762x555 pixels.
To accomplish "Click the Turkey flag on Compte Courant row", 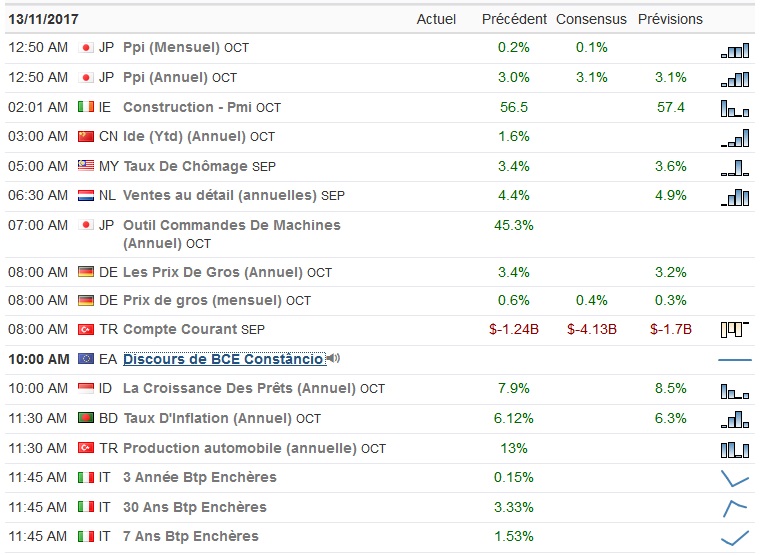I will pyautogui.click(x=86, y=329).
